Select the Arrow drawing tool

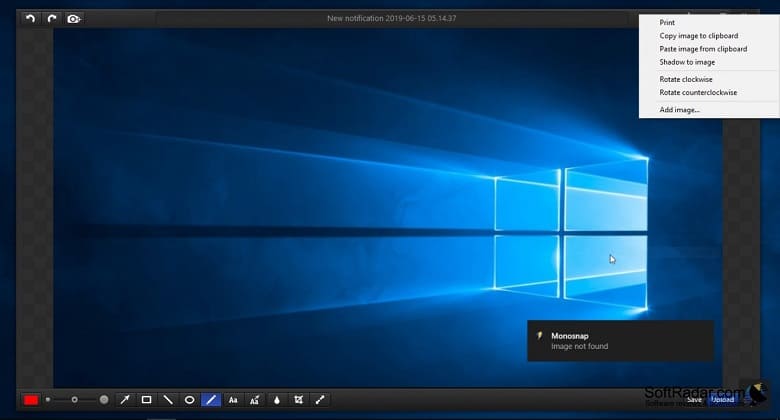point(125,400)
